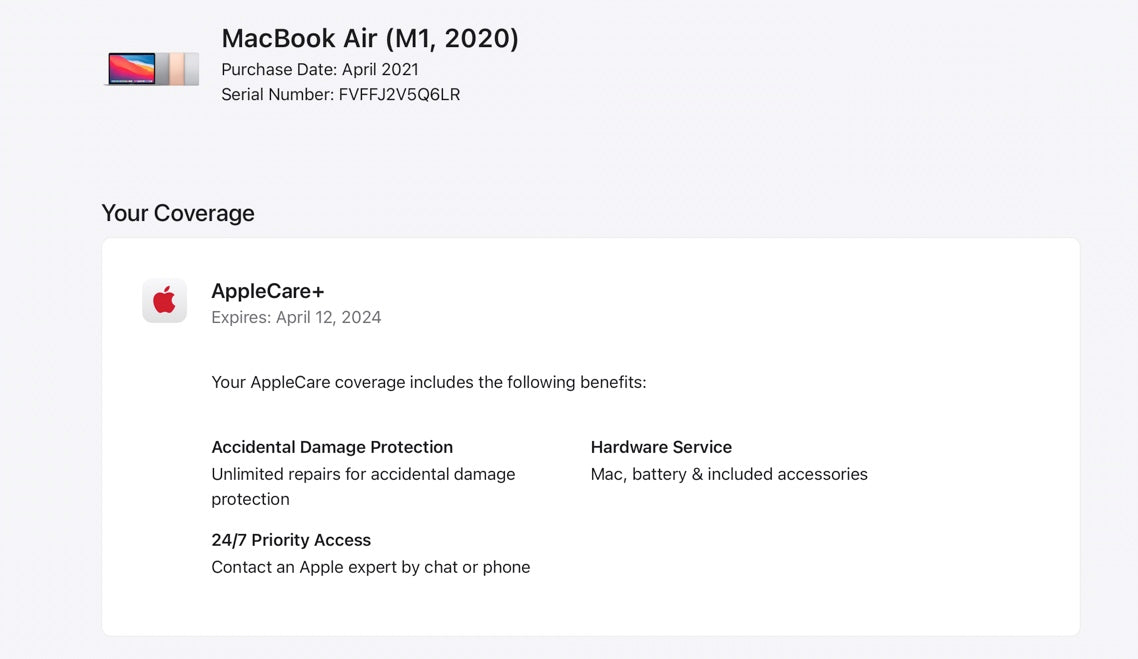Select the 24/7 Priority Access heading
Image resolution: width=1138 pixels, height=659 pixels.
[291, 540]
